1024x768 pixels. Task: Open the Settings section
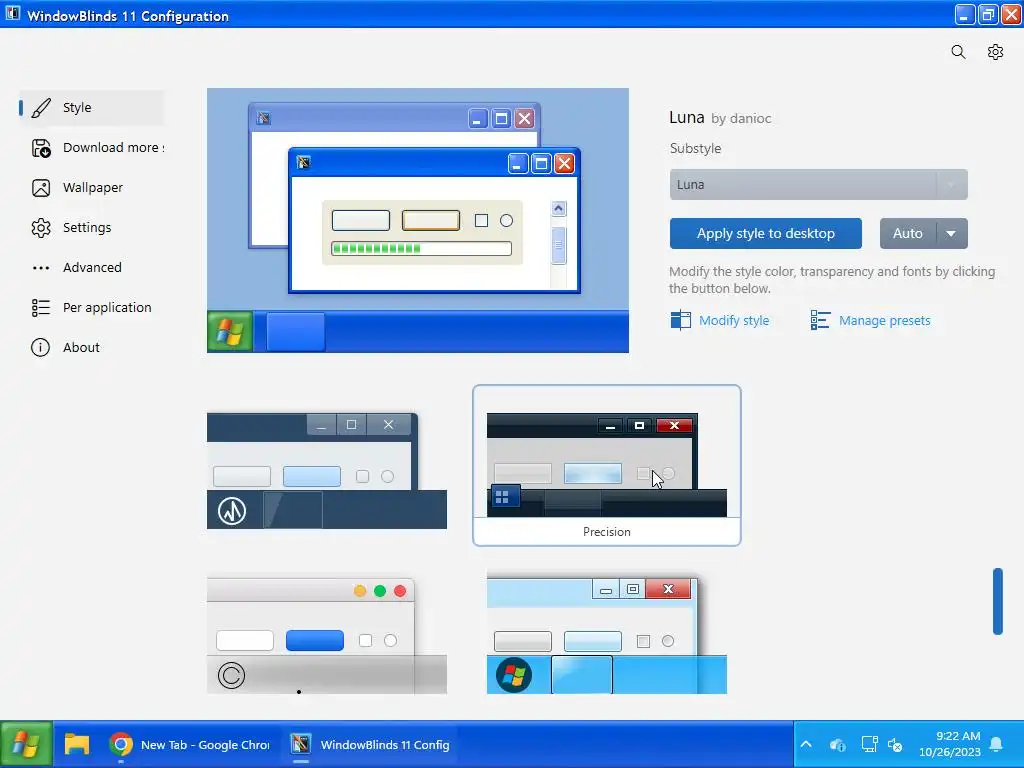click(91, 228)
